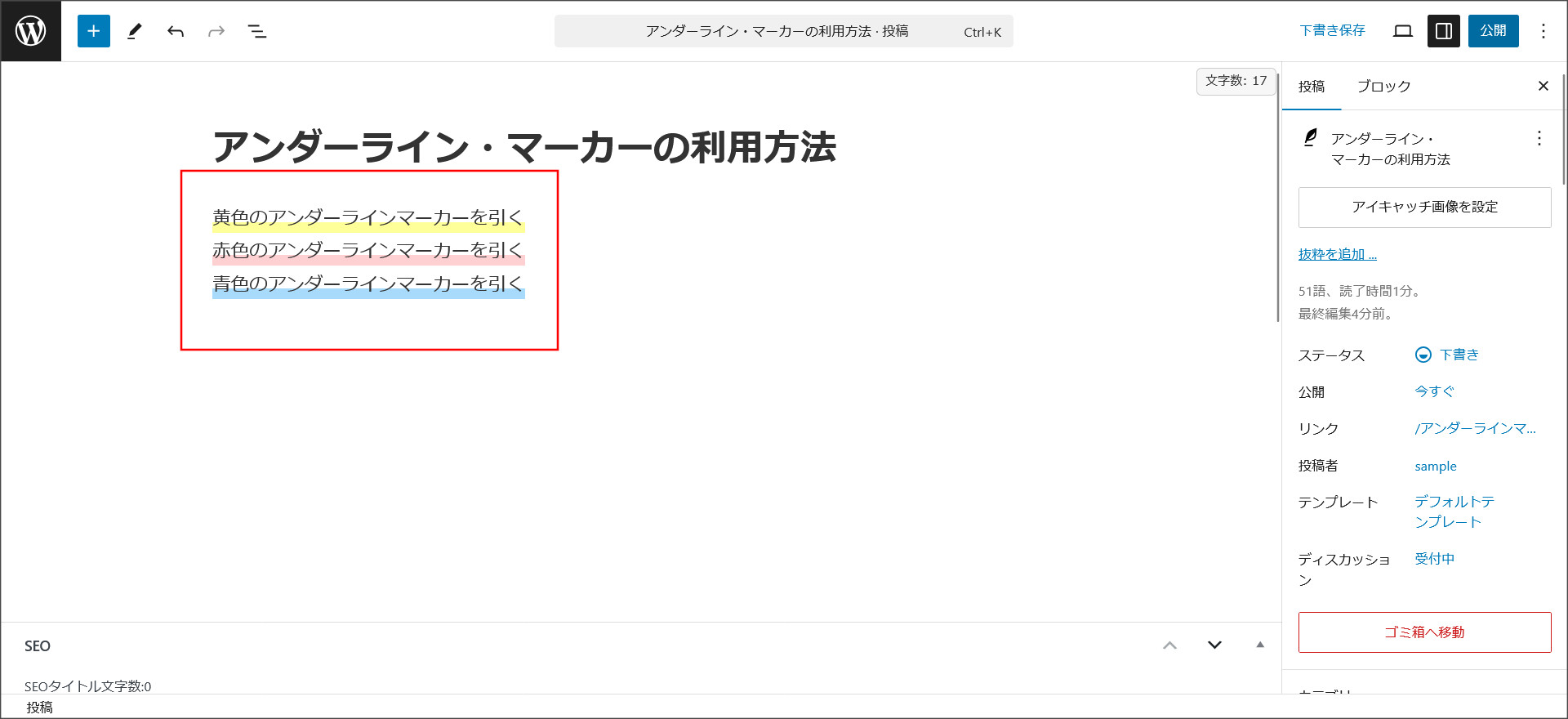Move the SEO panel up
The image size is (1568, 719).
1170,645
